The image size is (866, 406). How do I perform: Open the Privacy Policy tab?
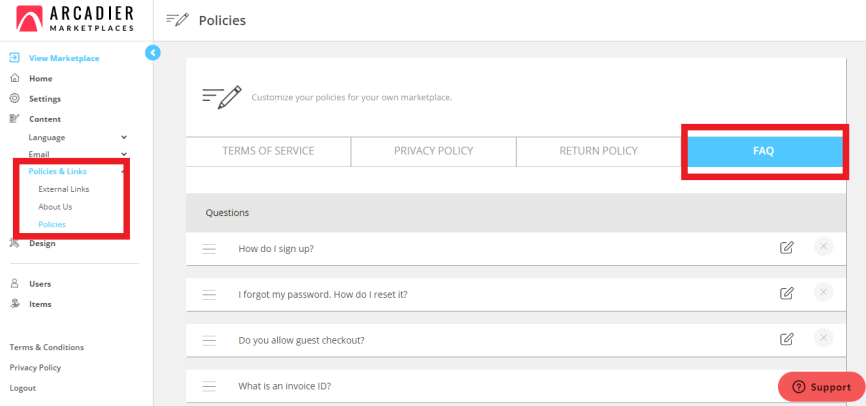(434, 151)
